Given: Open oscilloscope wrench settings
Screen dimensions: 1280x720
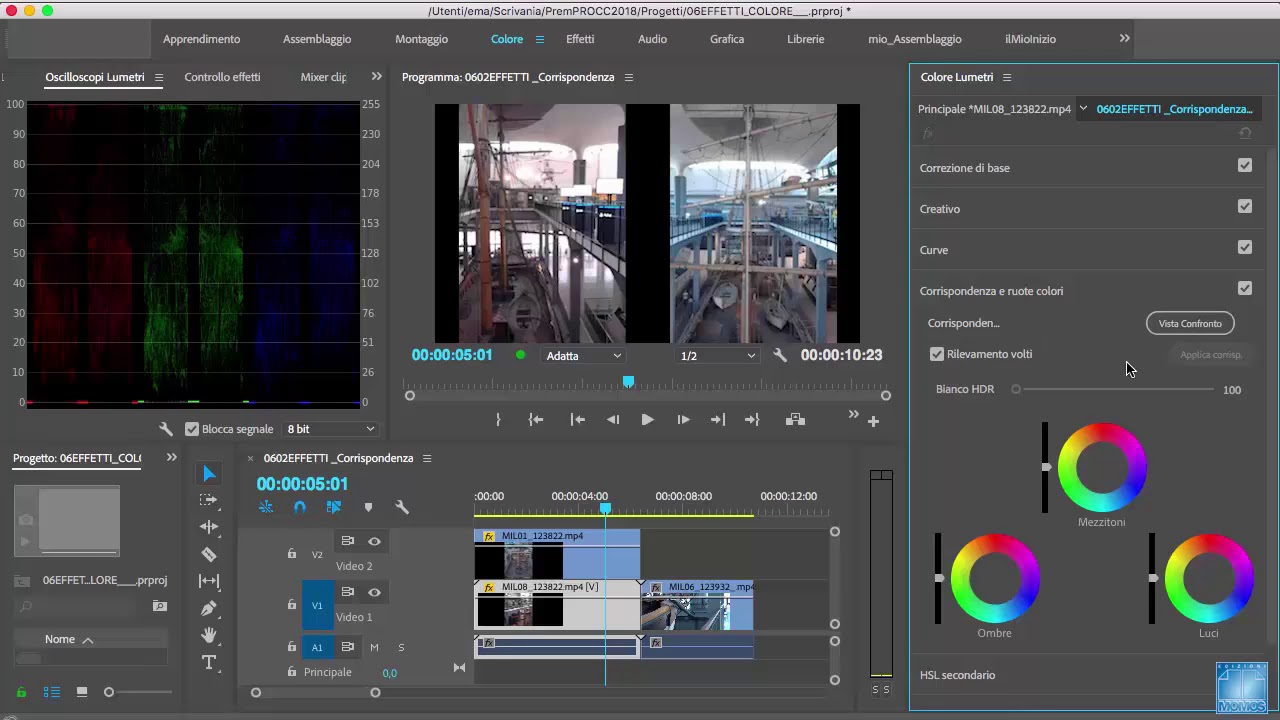Looking at the screenshot, I should (166, 429).
